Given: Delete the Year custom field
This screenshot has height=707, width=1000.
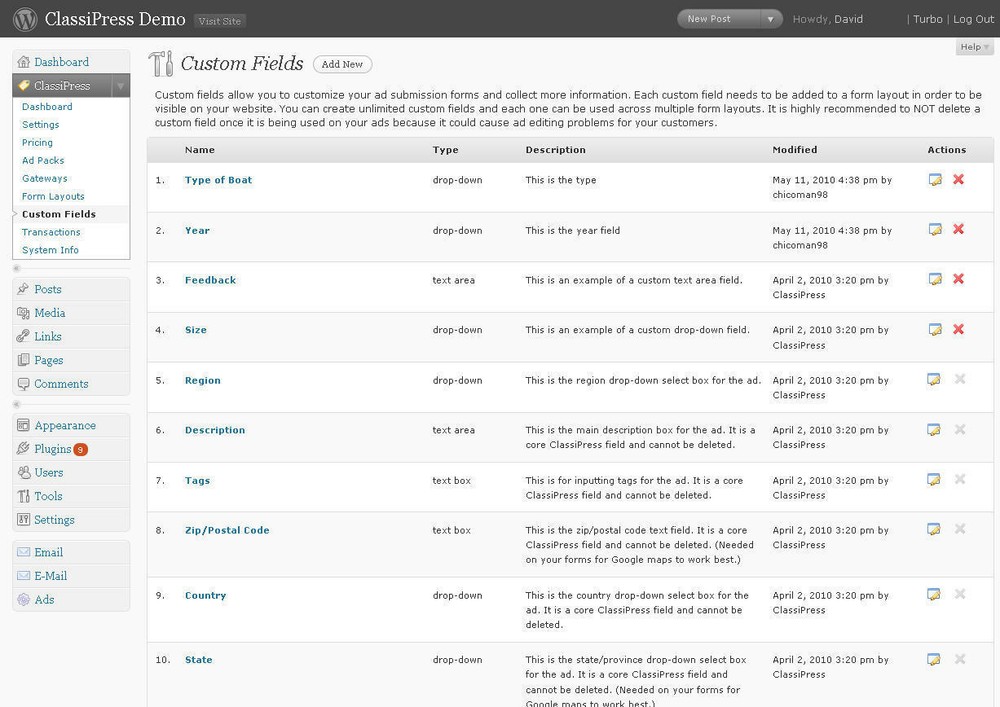Looking at the screenshot, I should tap(959, 229).
